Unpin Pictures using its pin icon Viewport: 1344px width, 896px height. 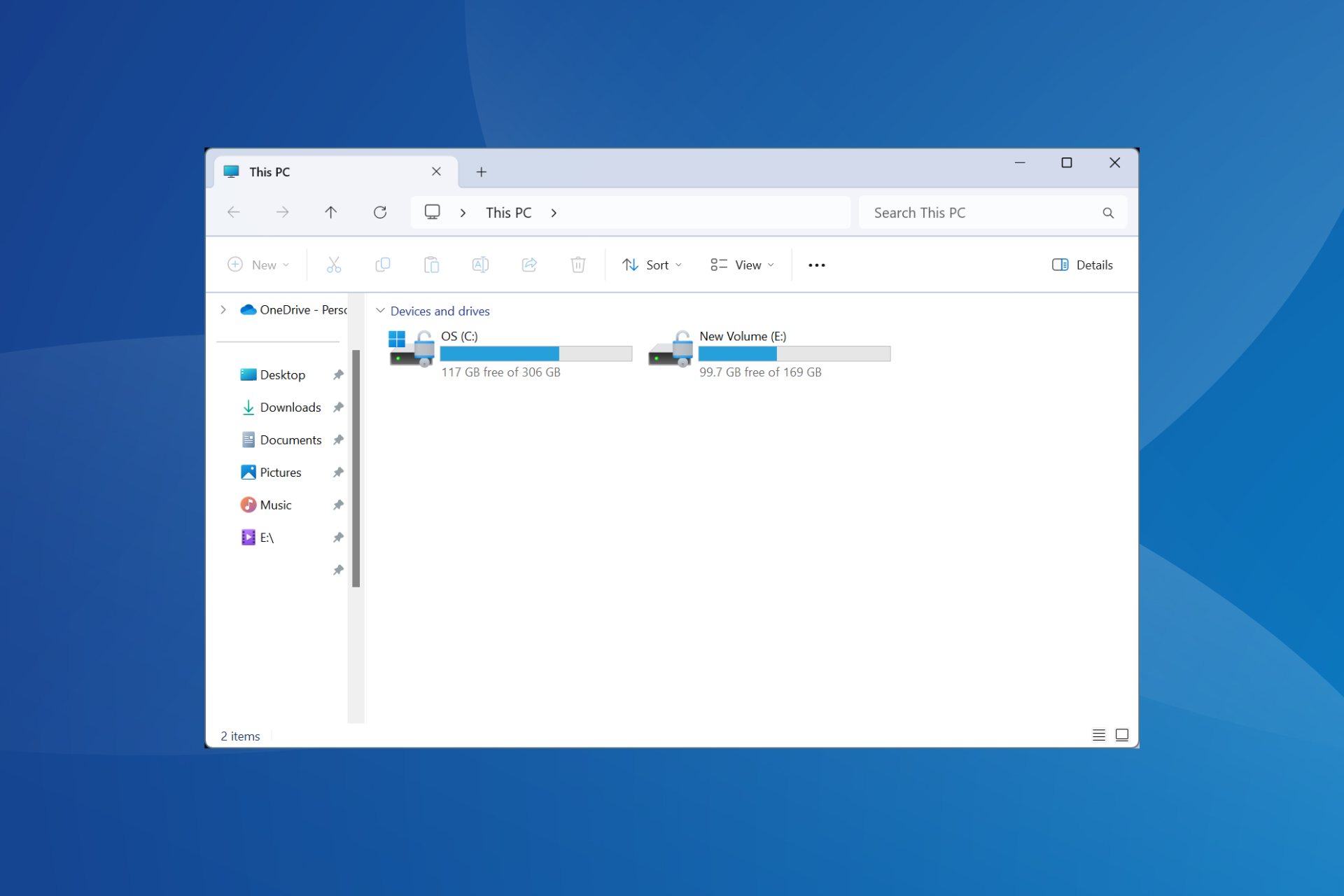click(338, 472)
